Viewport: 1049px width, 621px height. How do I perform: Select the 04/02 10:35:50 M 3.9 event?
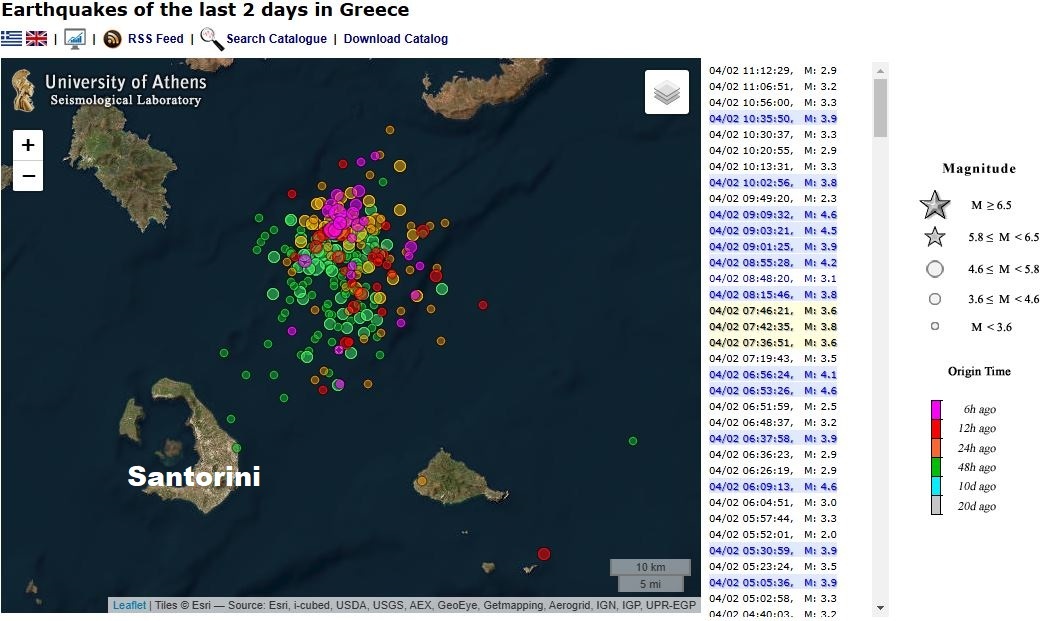[x=772, y=119]
